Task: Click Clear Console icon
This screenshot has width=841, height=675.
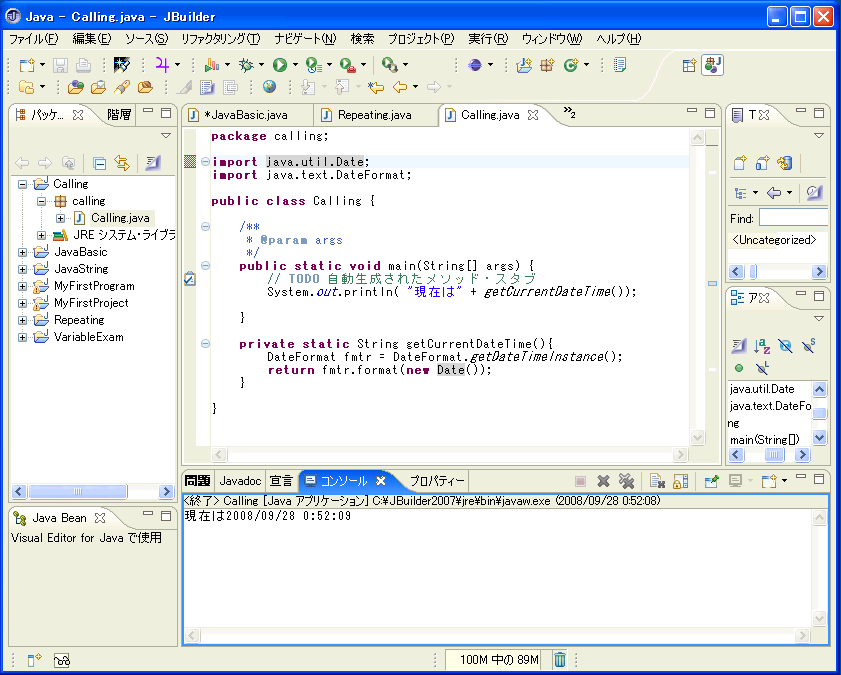Action: [x=656, y=481]
